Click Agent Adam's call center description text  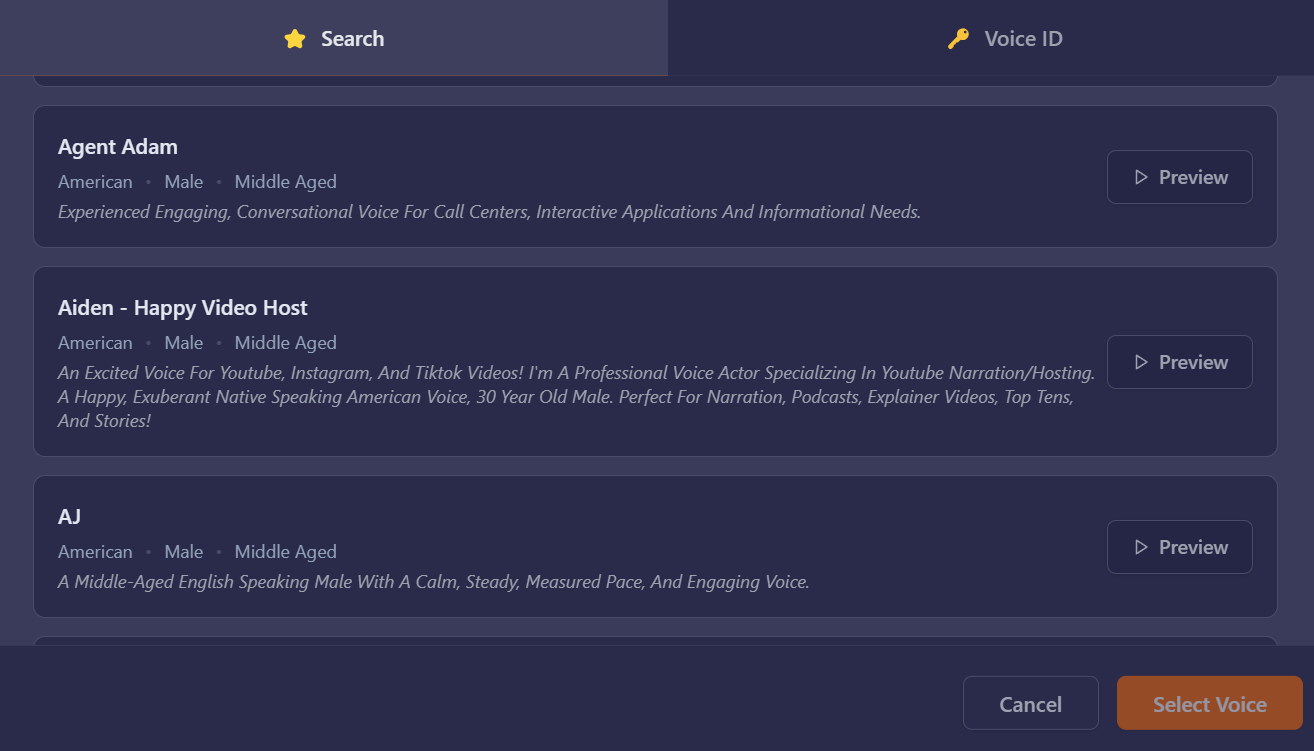click(489, 212)
